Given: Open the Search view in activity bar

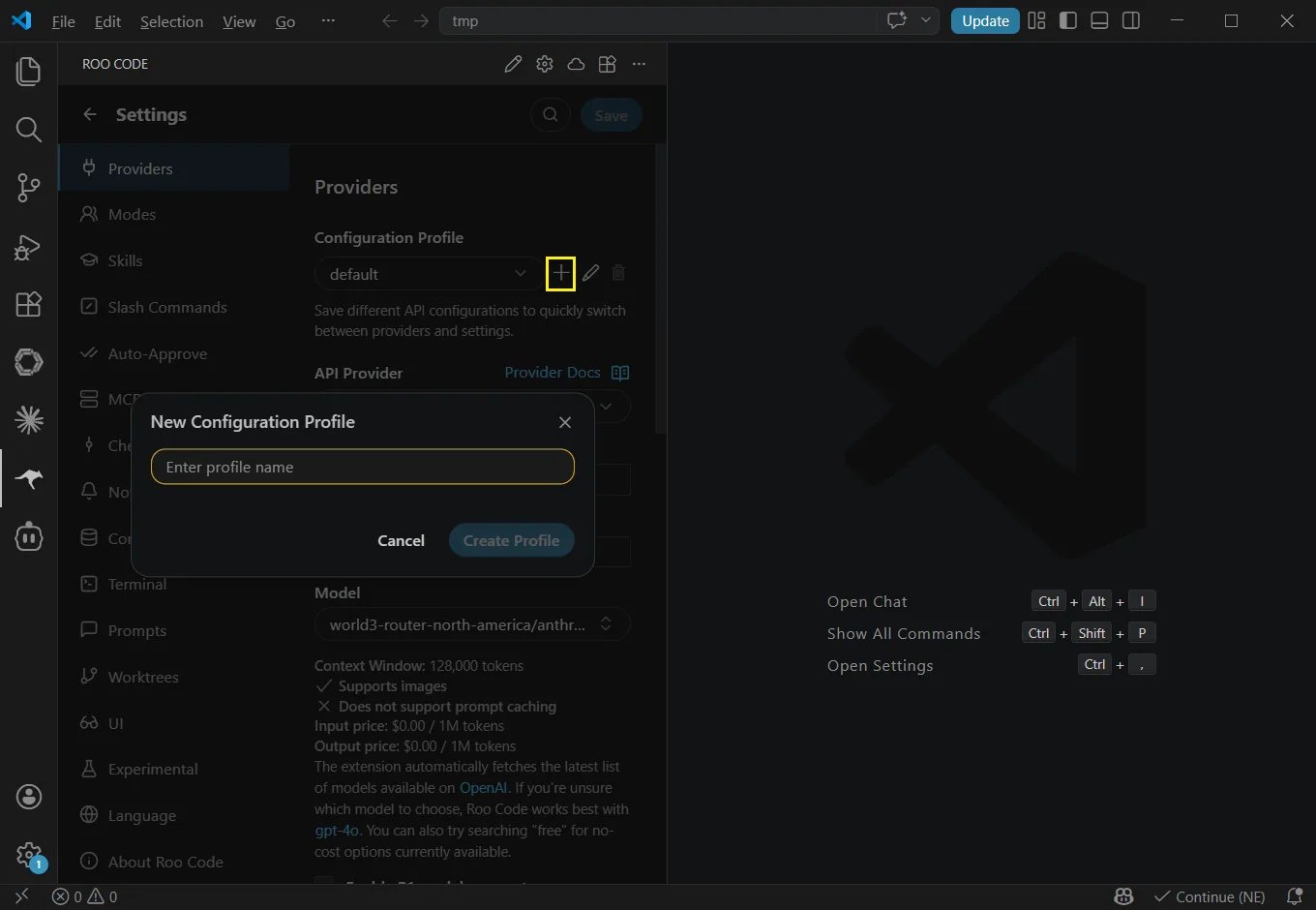Looking at the screenshot, I should (29, 130).
